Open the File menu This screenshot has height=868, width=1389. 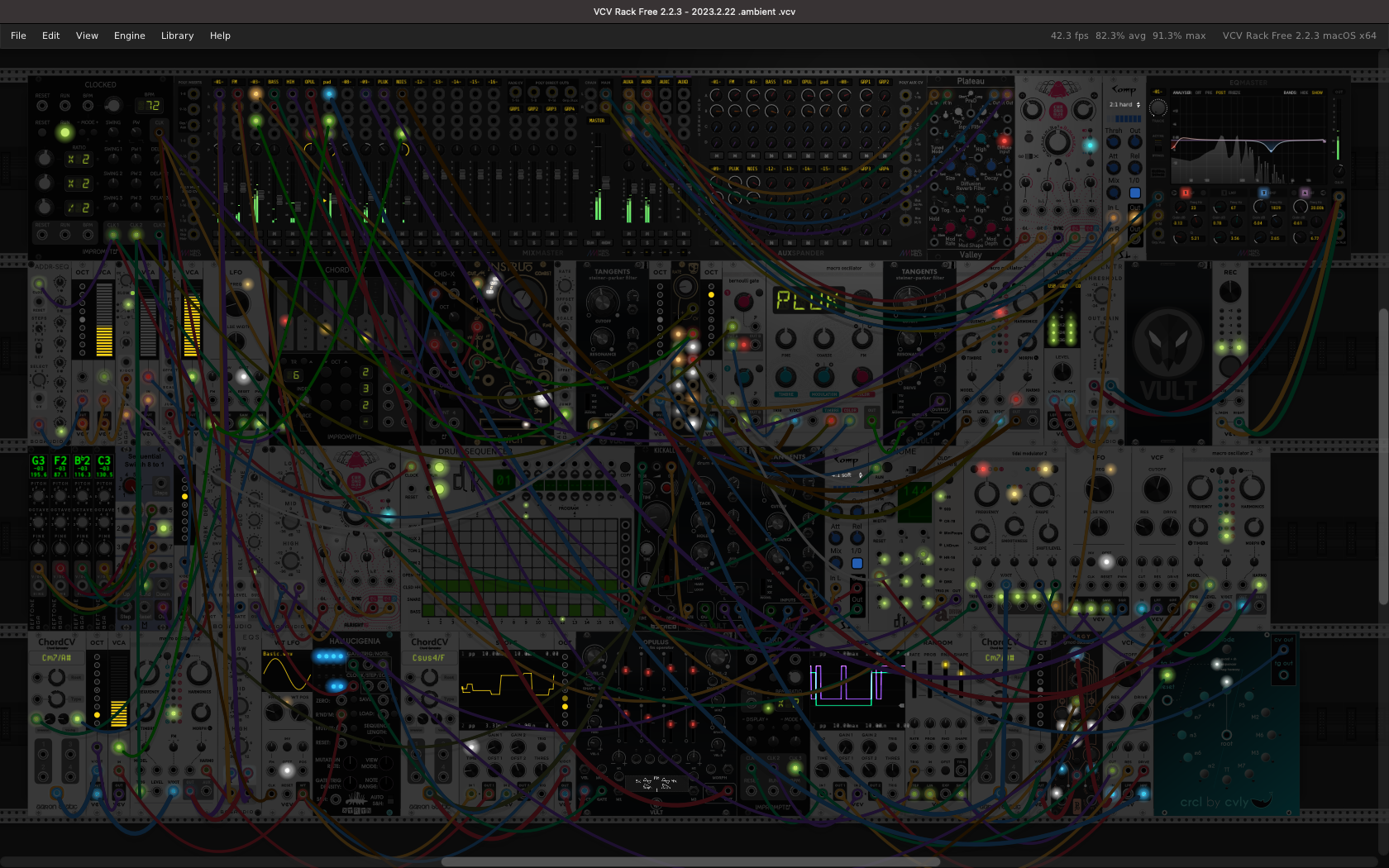tap(18, 36)
